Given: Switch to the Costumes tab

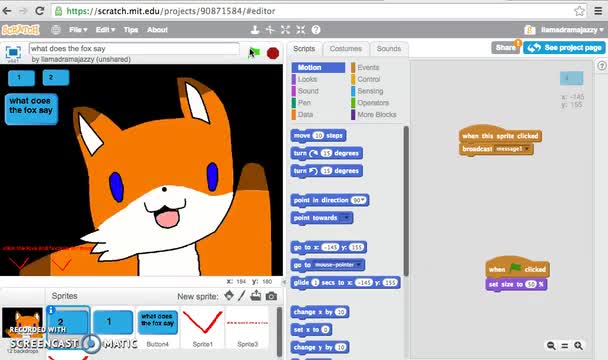Looking at the screenshot, I should tap(346, 49).
